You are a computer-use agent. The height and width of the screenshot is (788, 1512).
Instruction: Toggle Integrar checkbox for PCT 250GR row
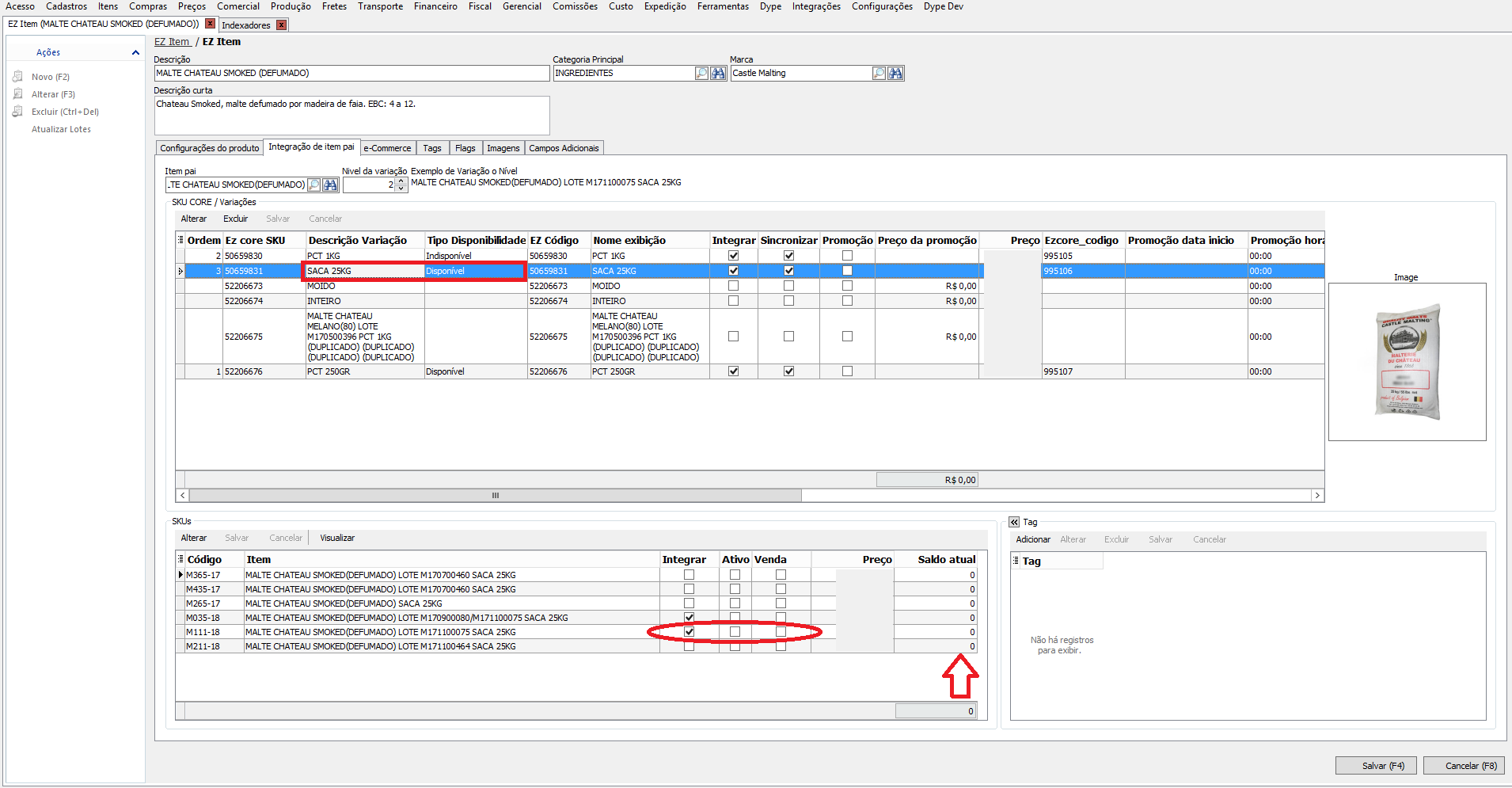point(733,371)
